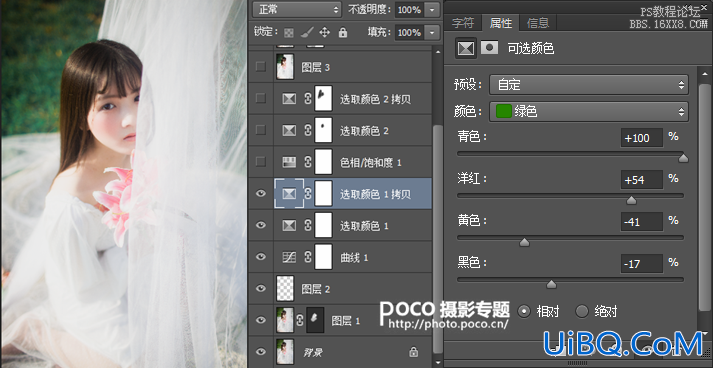Open the 预设 自定 preset dropdown
The width and height of the screenshot is (713, 368).
[x=589, y=85]
